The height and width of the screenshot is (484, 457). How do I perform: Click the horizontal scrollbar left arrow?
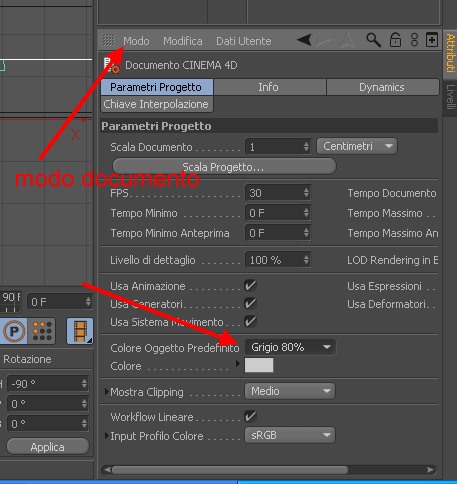tap(107, 470)
